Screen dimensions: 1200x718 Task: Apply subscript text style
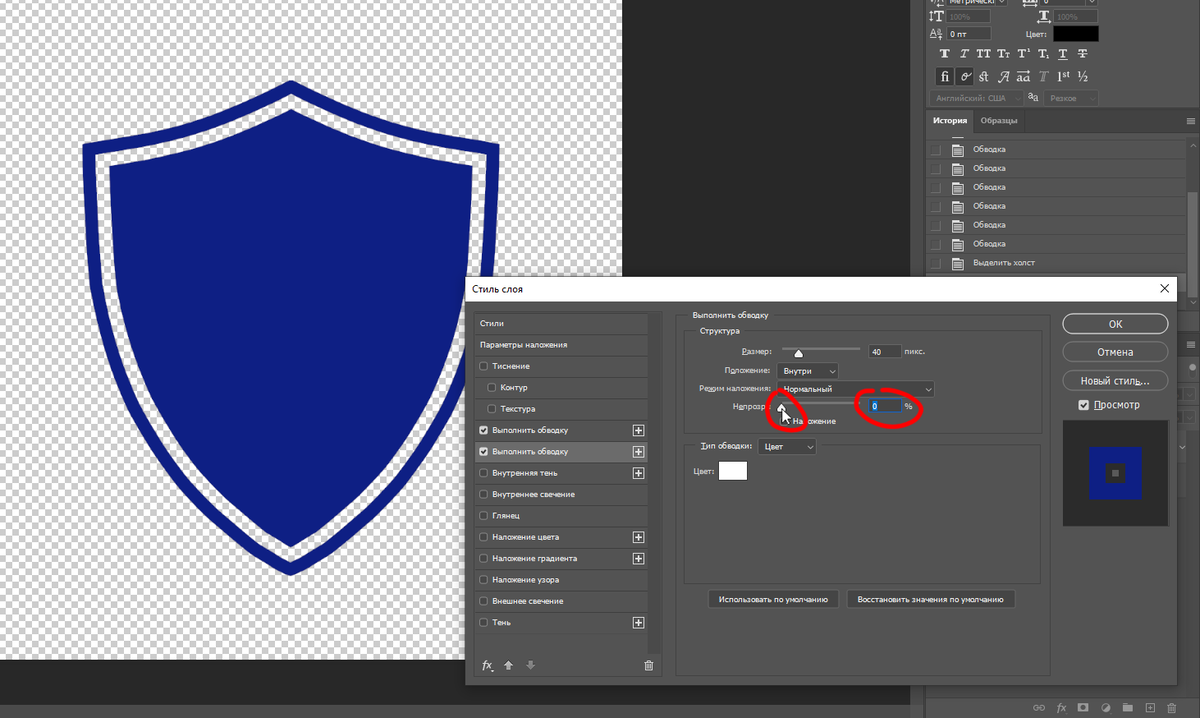click(1044, 53)
